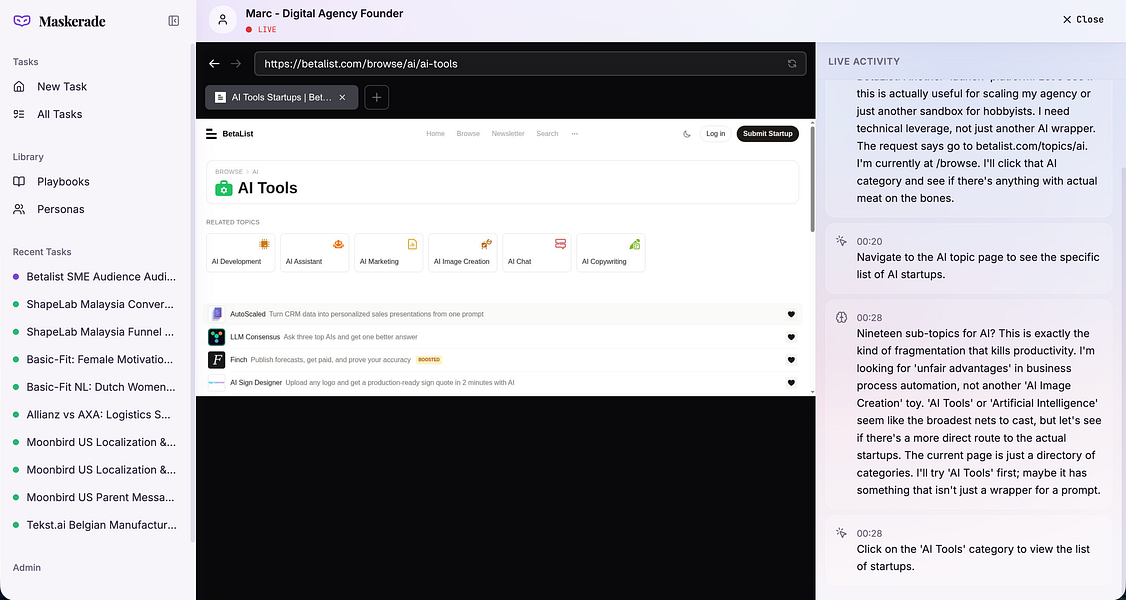Click the AI Image Creation icon
The width and height of the screenshot is (1126, 600).
click(x=486, y=244)
